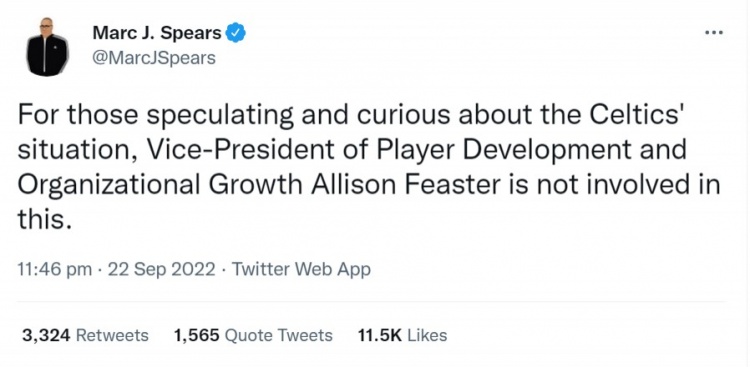Screen dimensions: 750x367
Task: Open the Twitter Web App source label
Action: [301, 270]
